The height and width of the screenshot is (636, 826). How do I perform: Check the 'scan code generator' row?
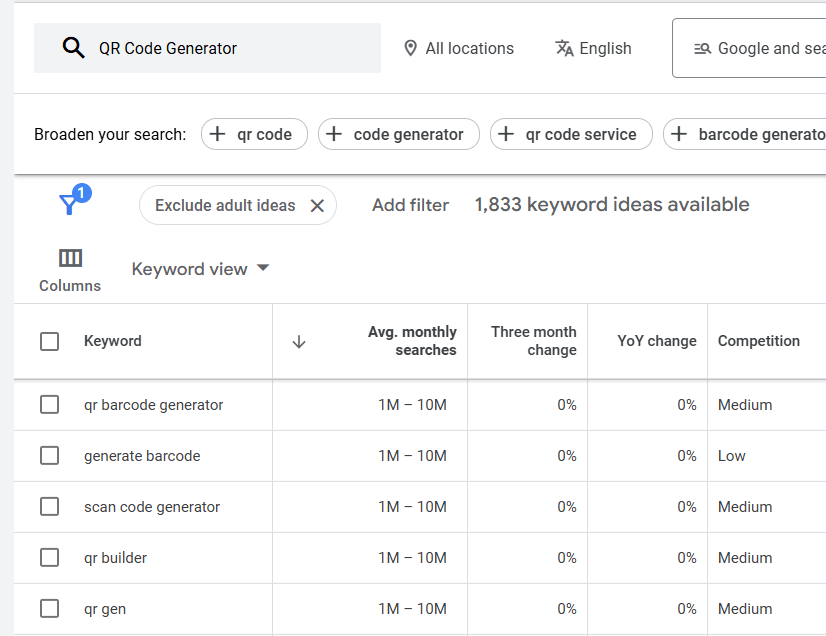50,506
